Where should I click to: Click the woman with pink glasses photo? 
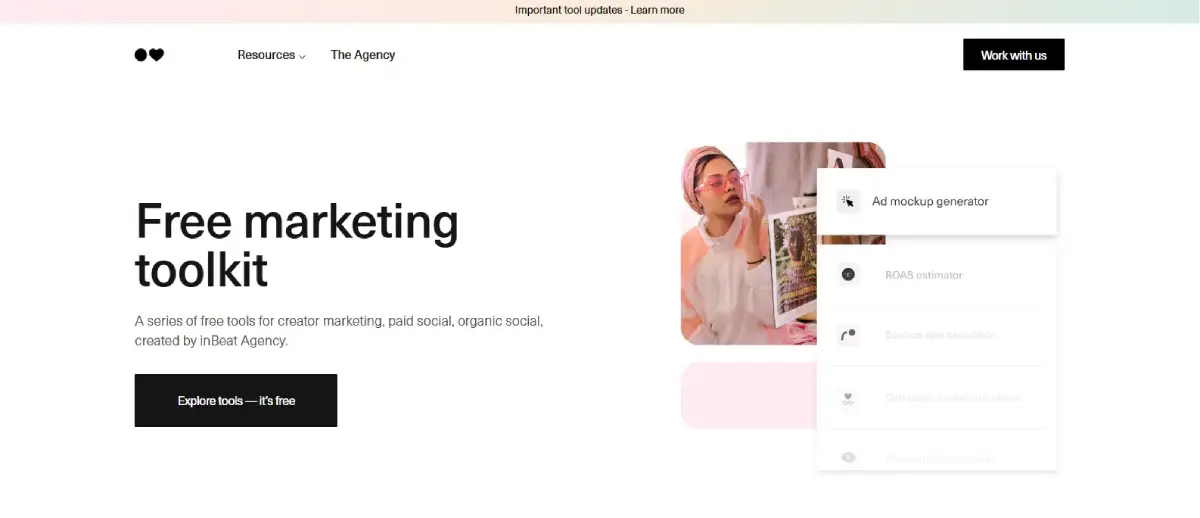click(x=745, y=245)
